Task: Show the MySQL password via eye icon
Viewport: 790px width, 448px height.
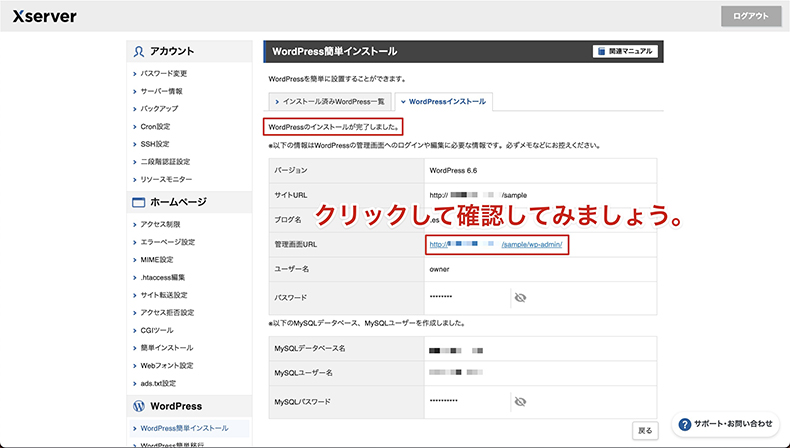Action: point(520,402)
